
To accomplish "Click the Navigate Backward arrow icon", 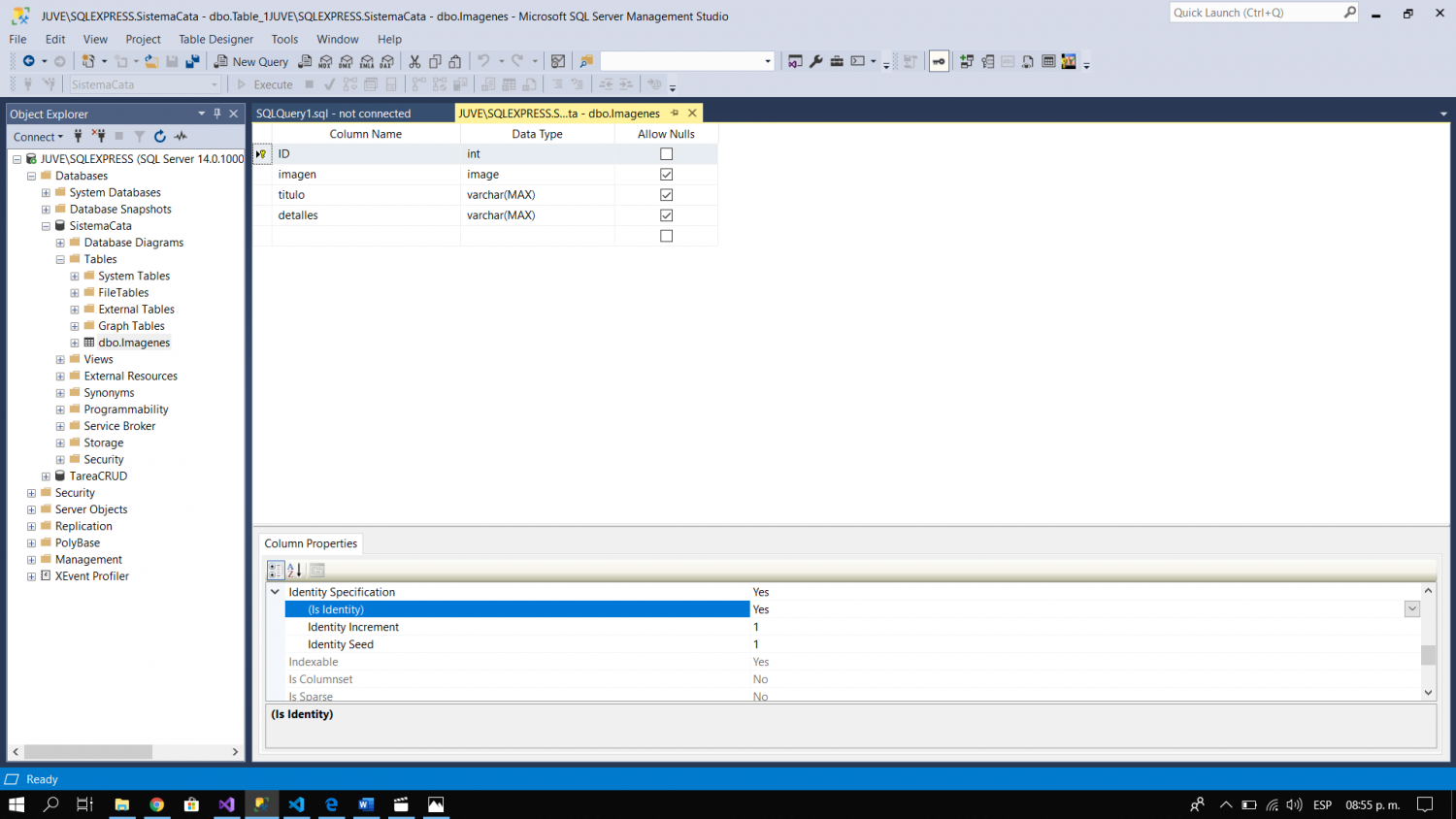I will [x=29, y=61].
